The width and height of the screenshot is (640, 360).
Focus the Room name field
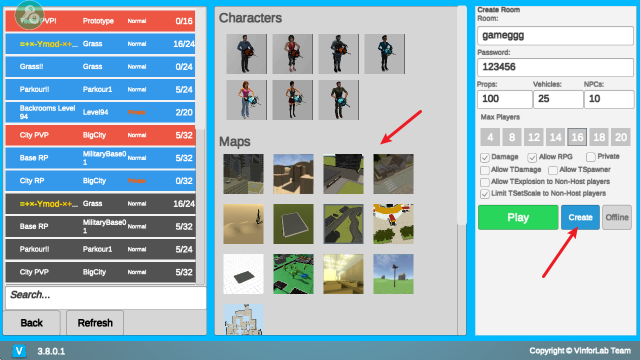556,36
